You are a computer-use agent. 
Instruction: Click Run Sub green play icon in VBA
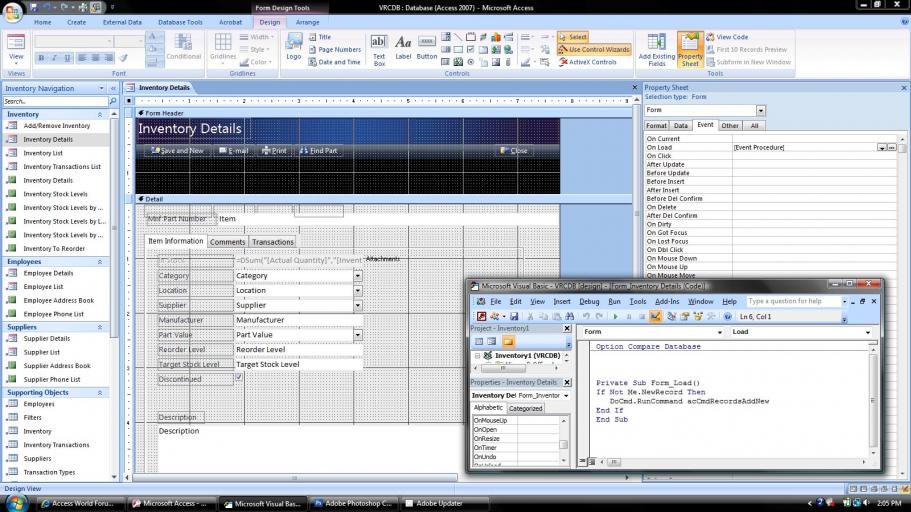615,317
